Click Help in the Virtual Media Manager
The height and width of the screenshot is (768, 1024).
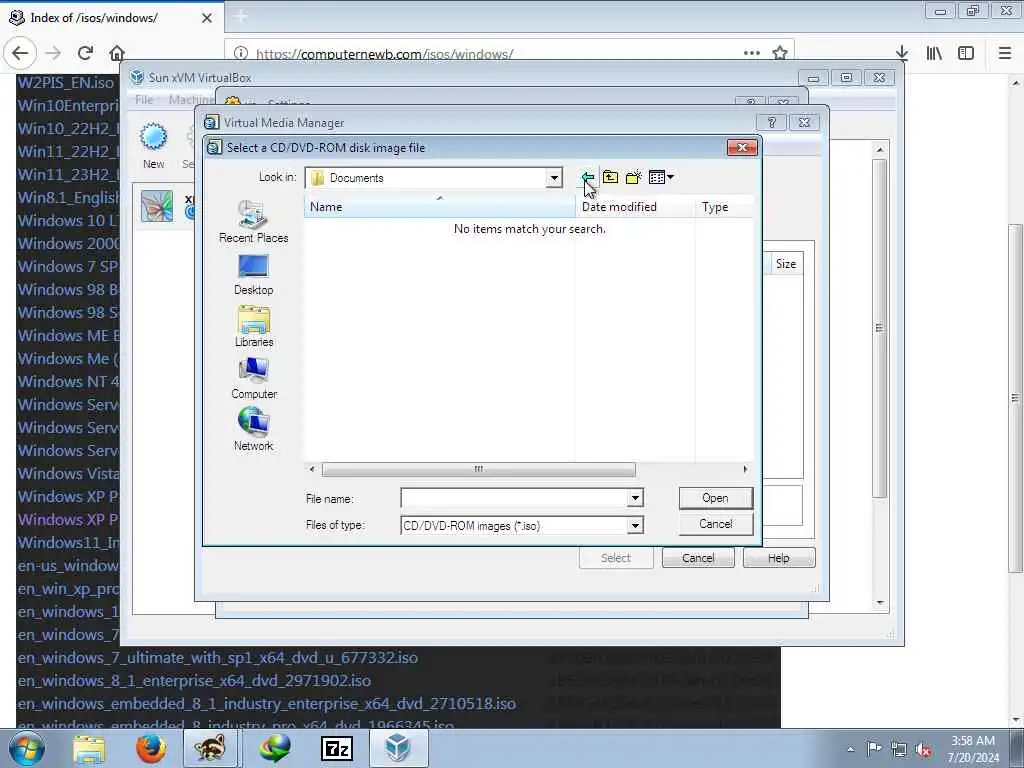tap(778, 558)
